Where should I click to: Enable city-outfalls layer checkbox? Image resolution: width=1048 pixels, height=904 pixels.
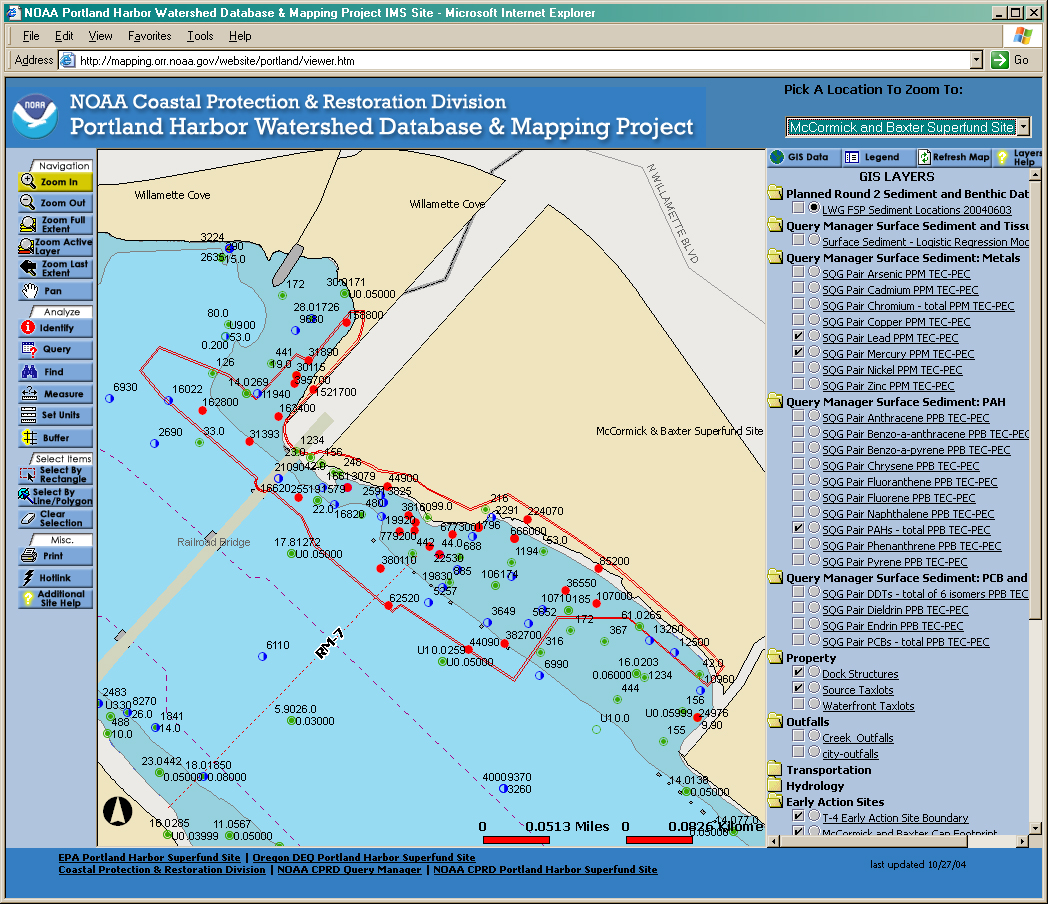(x=798, y=751)
